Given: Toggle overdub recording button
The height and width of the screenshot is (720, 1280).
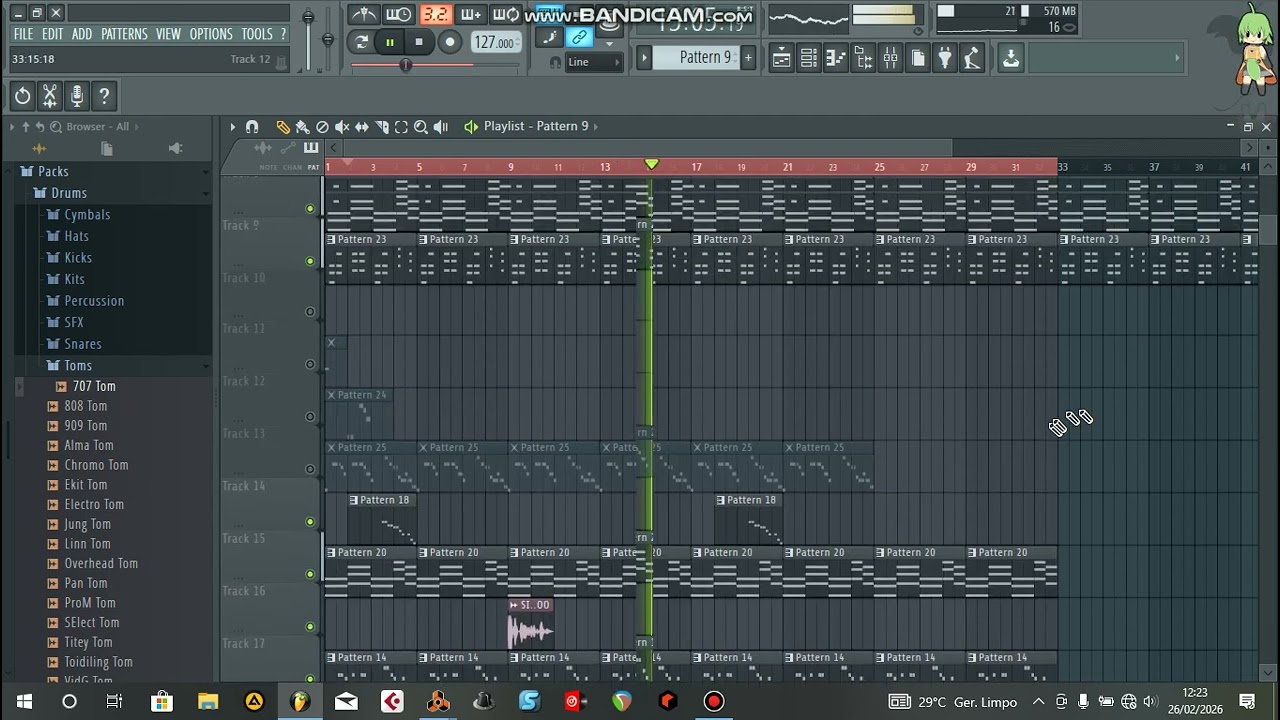Looking at the screenshot, I should pyautogui.click(x=470, y=14).
